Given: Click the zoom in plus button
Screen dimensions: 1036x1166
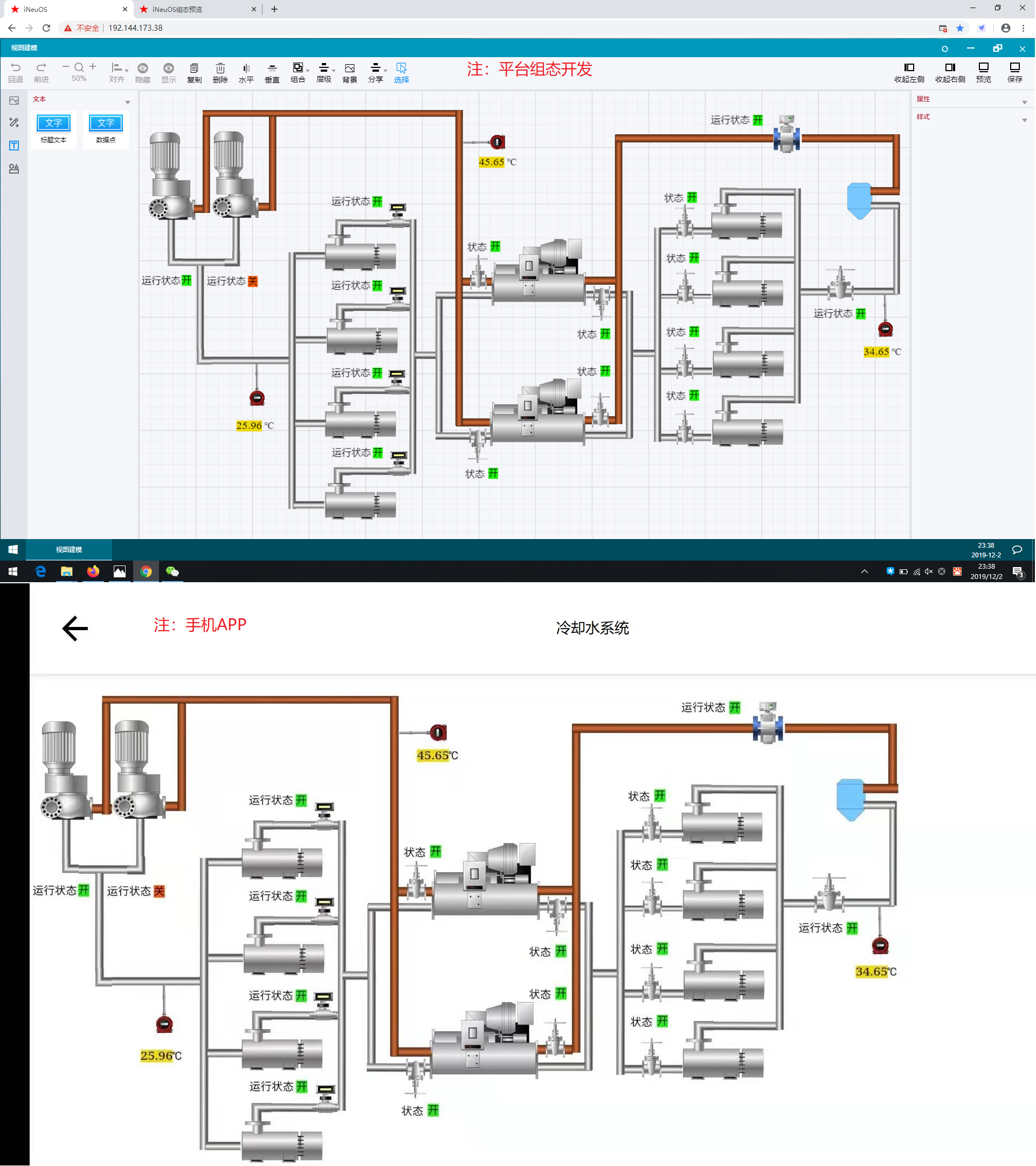Looking at the screenshot, I should [93, 67].
